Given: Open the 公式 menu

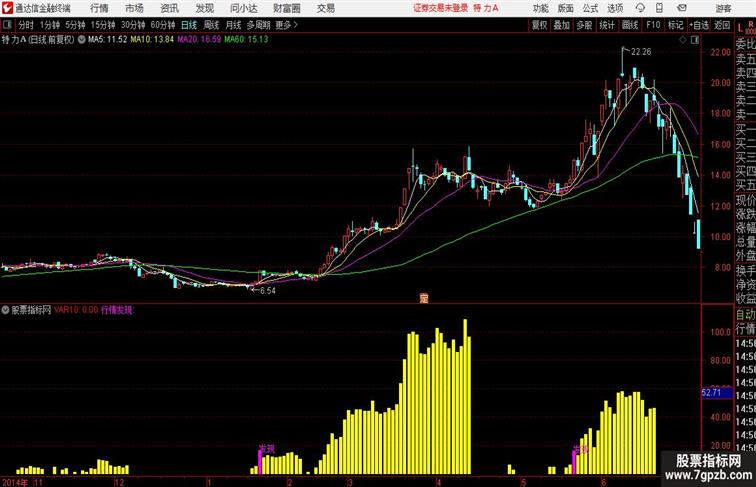Looking at the screenshot, I should (x=590, y=8).
